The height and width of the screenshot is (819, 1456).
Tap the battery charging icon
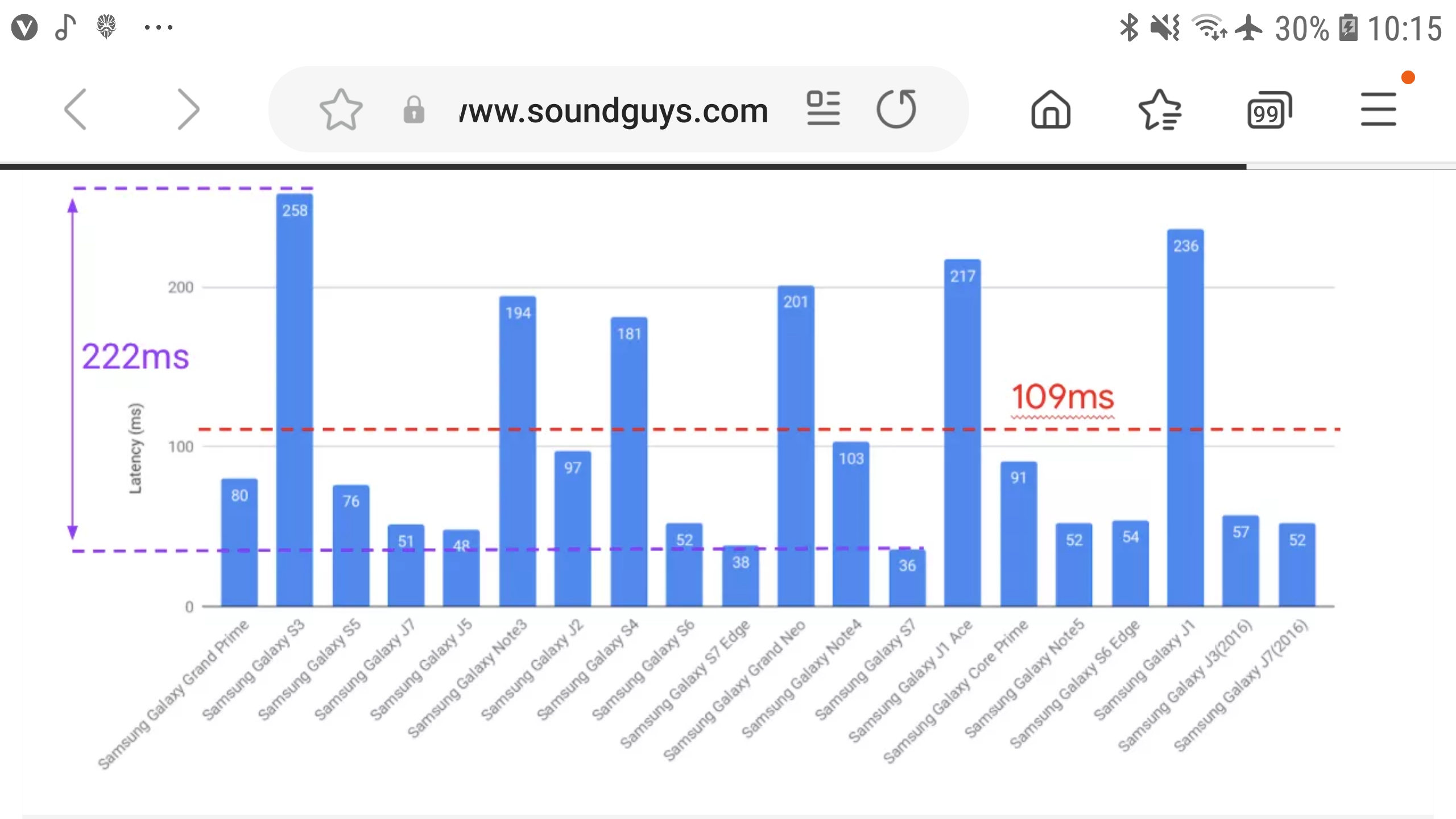[1349, 27]
